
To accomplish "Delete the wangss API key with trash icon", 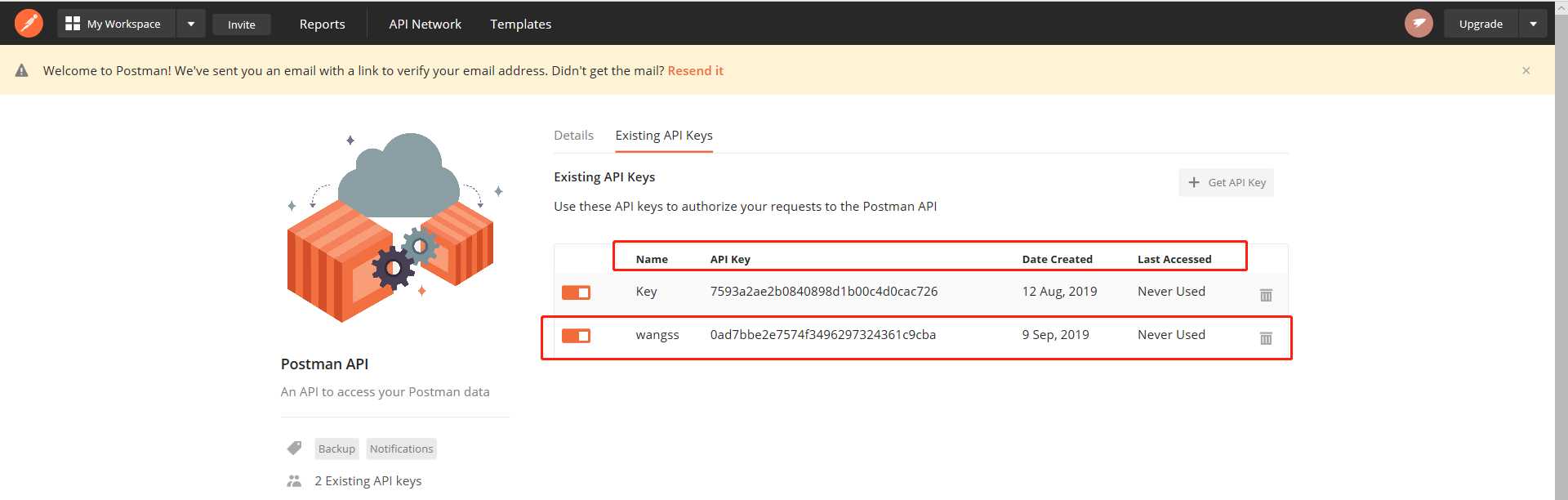I will (1266, 338).
